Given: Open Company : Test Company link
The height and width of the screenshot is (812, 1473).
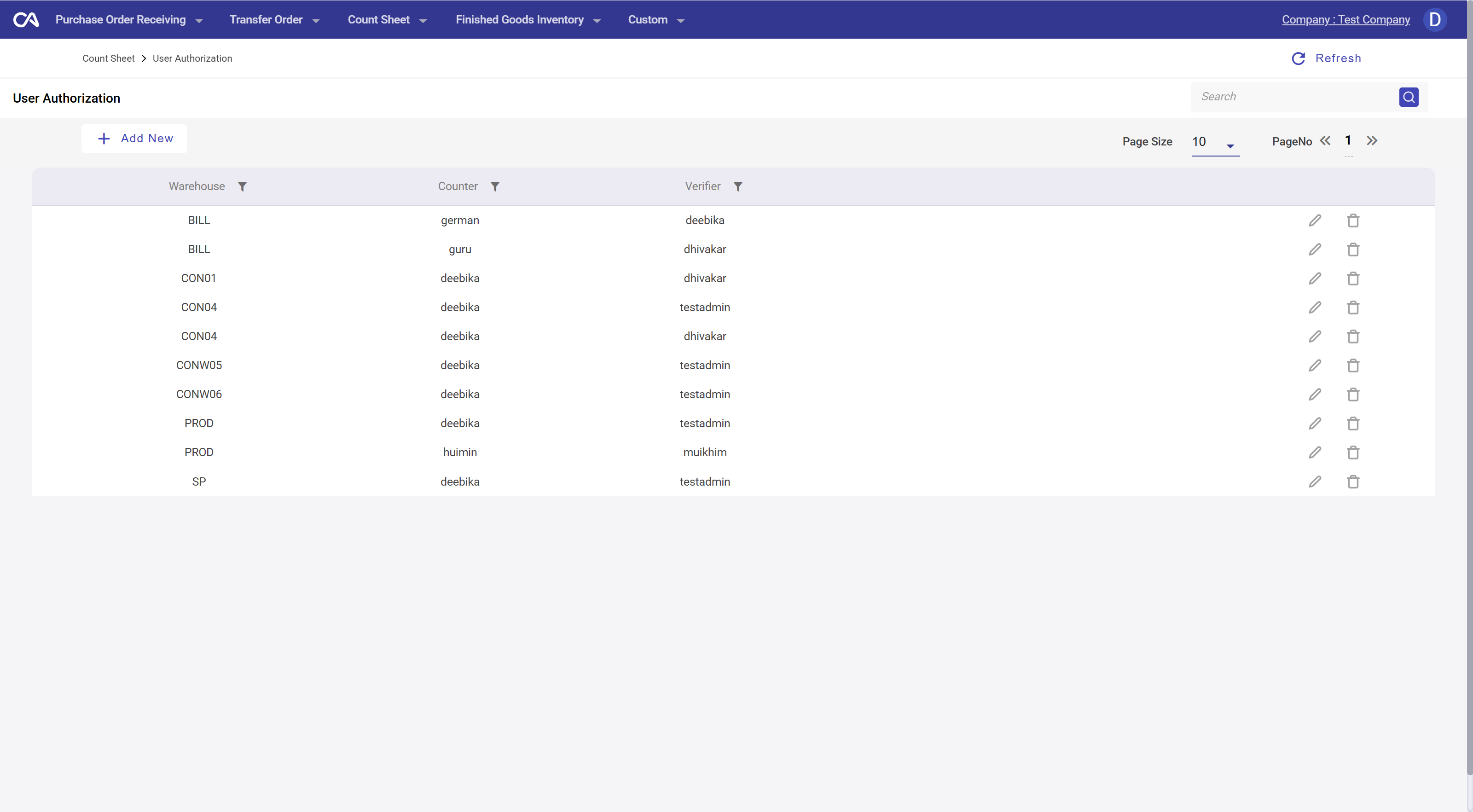Looking at the screenshot, I should pos(1345,20).
